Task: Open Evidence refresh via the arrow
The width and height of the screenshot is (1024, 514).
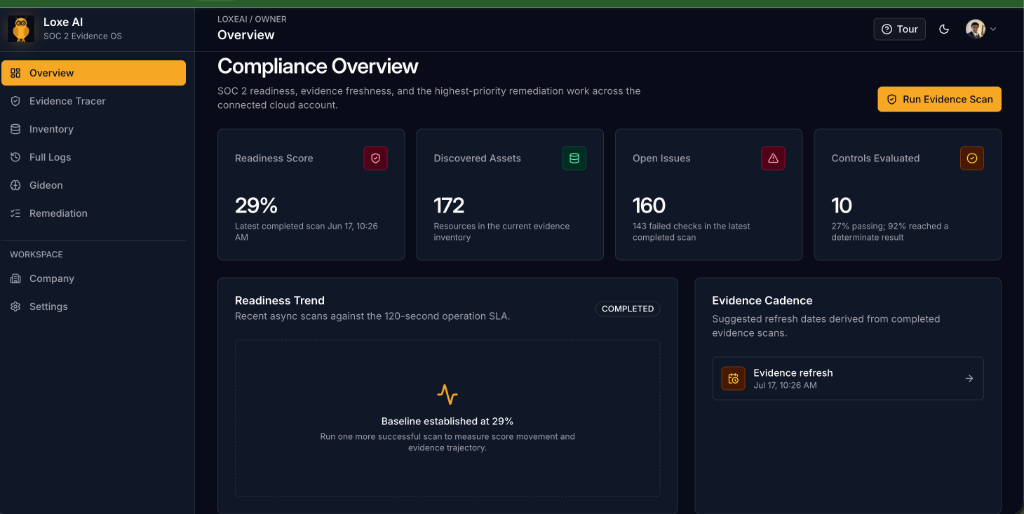Action: [x=969, y=378]
